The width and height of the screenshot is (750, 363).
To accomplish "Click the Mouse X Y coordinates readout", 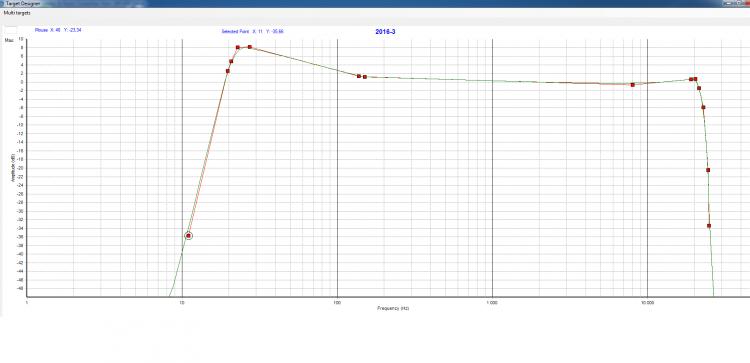I will coord(58,30).
